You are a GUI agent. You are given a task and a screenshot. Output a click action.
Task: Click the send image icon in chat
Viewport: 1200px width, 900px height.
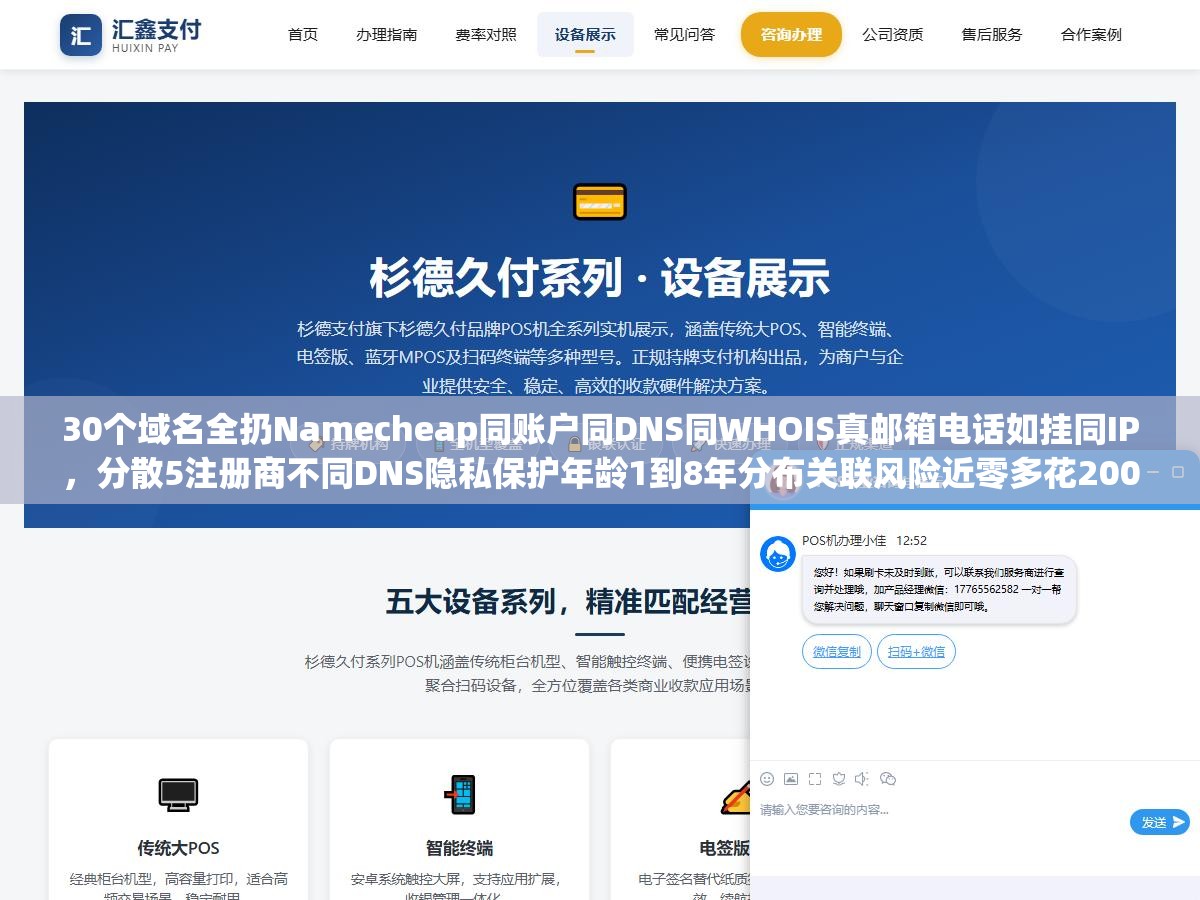click(x=791, y=779)
